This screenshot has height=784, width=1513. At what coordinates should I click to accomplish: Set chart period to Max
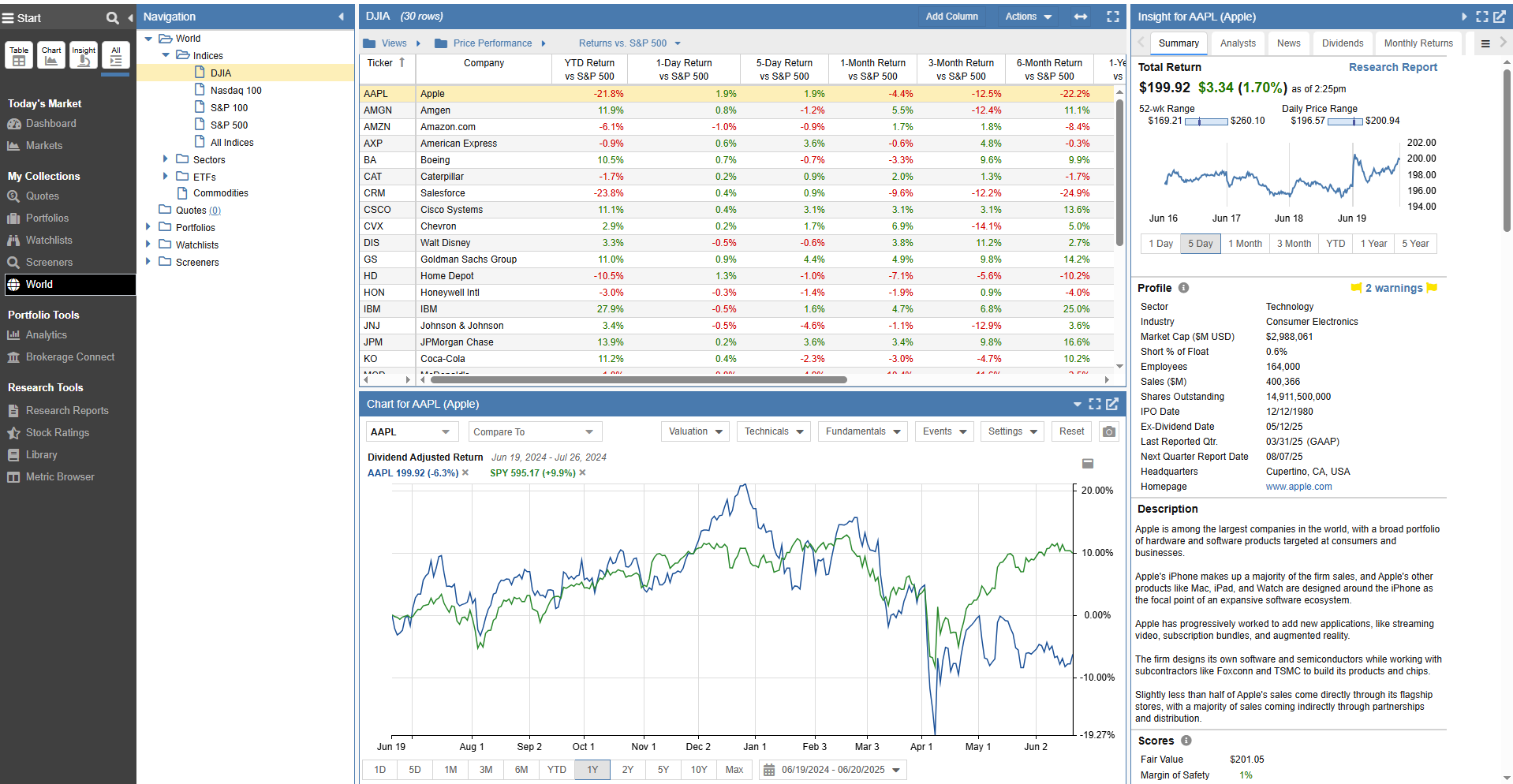pos(734,770)
